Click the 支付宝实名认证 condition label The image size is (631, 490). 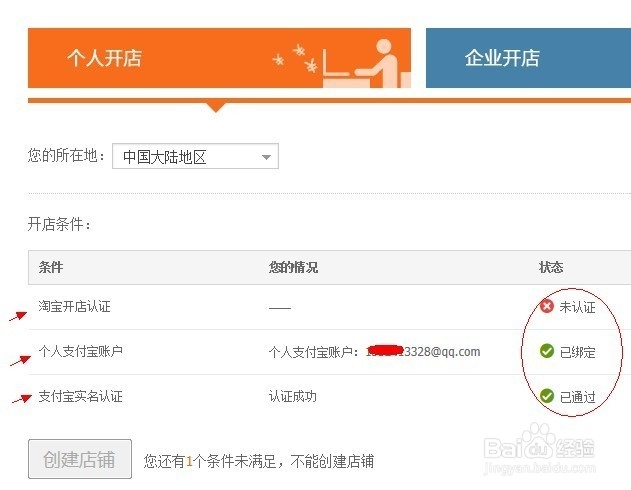tap(80, 396)
